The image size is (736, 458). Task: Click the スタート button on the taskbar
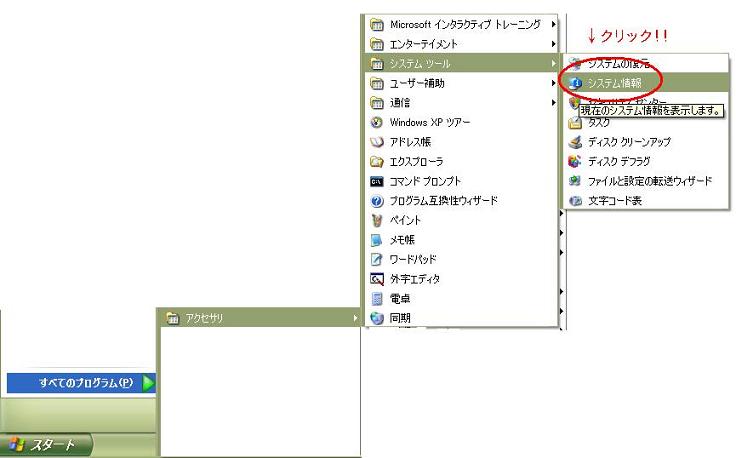(x=47, y=444)
